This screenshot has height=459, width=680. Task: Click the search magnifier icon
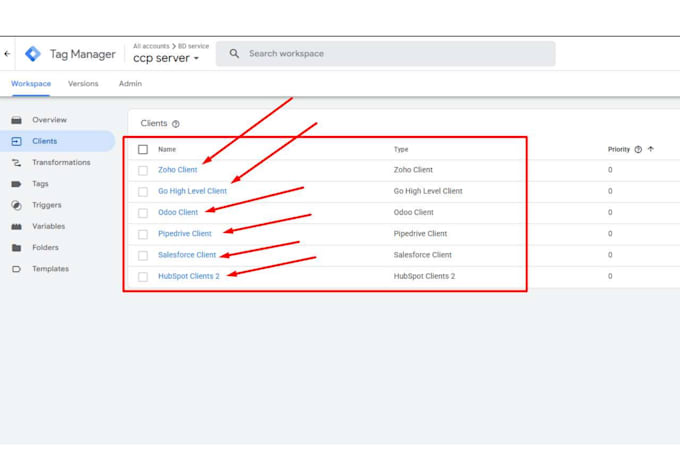(234, 53)
